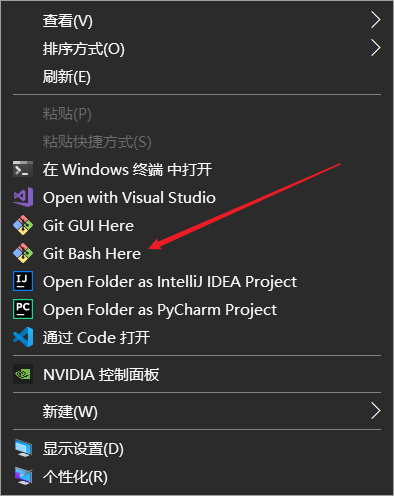Image resolution: width=394 pixels, height=496 pixels.
Task: Choose Open with Visual Studio
Action: point(197,197)
